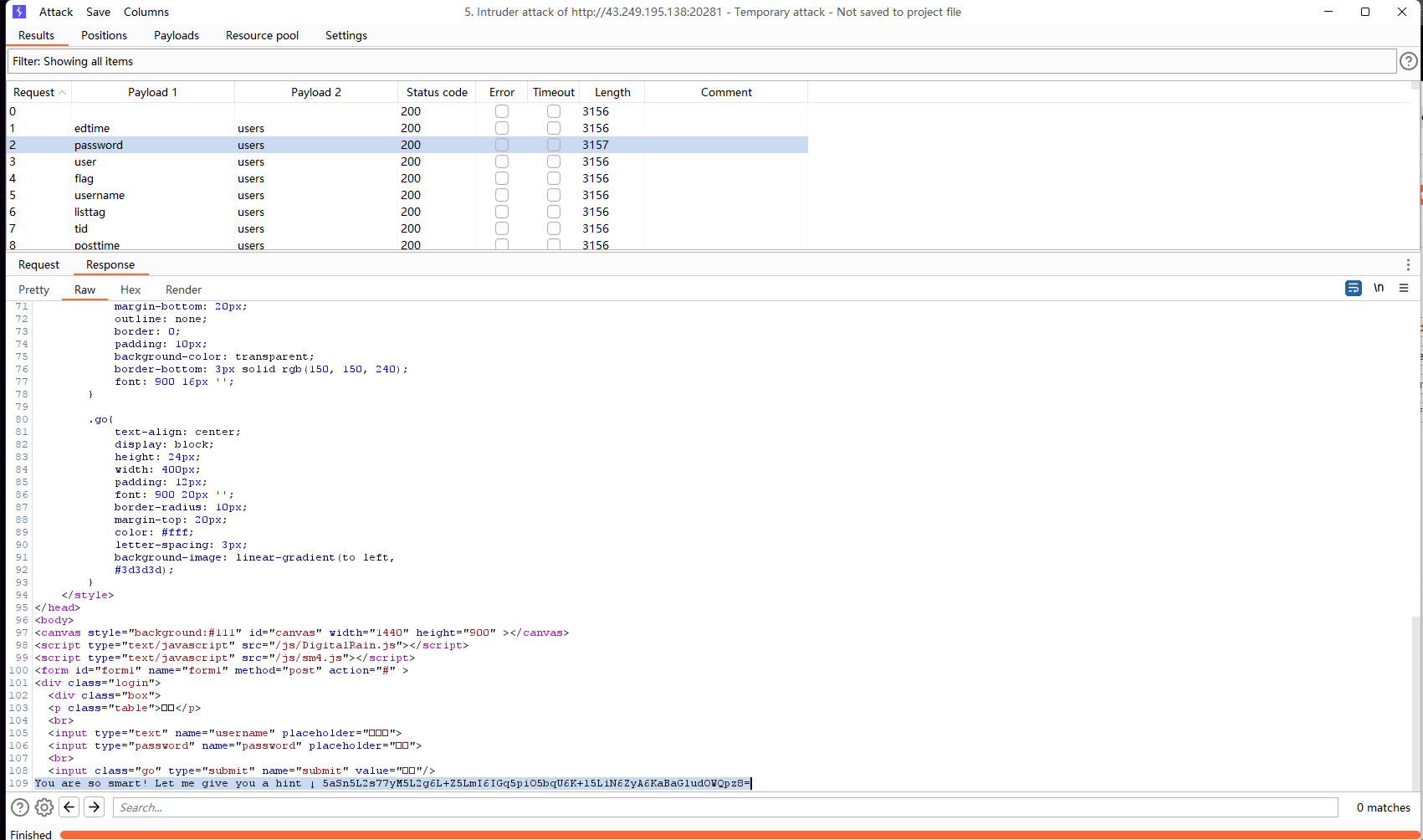Tick the Timeout checkbox for edtime row
This screenshot has height=840, width=1423.
(554, 128)
